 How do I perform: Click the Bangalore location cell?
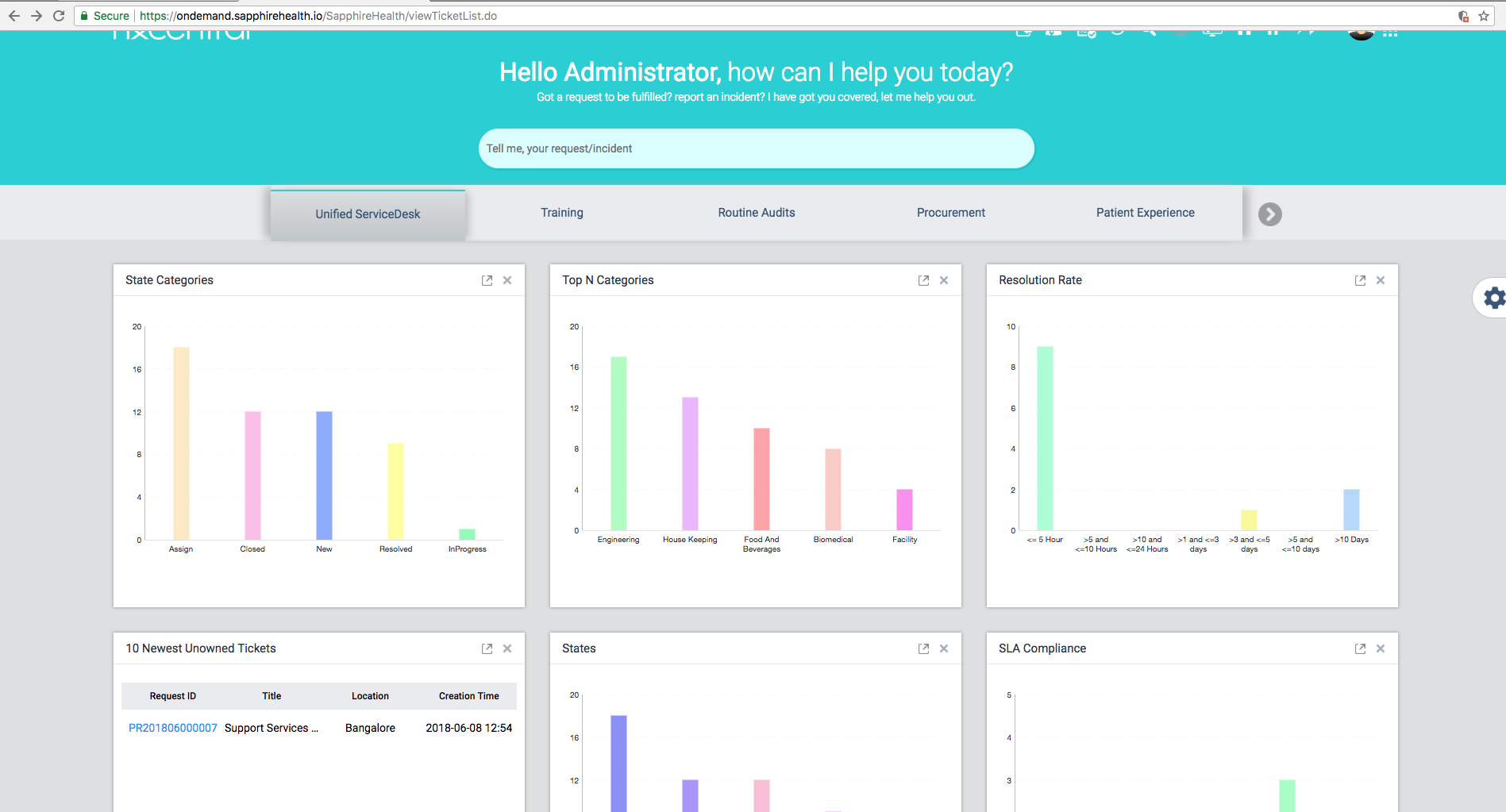(x=370, y=728)
